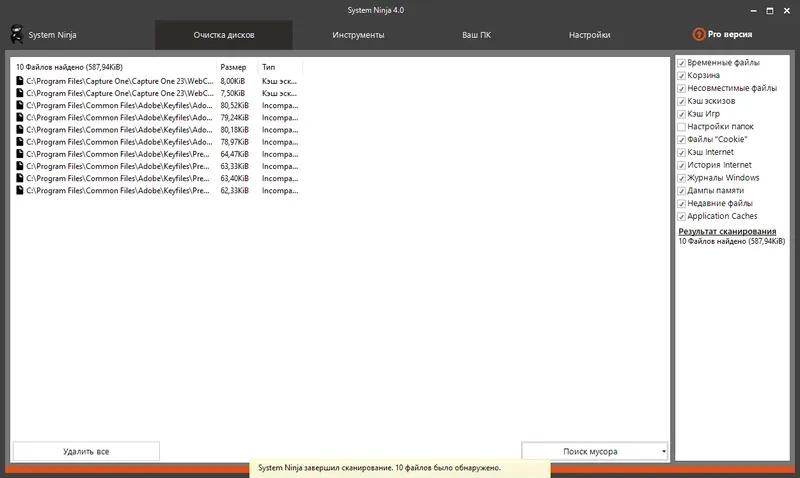Toggle the Корзина checkbox

click(x=681, y=76)
